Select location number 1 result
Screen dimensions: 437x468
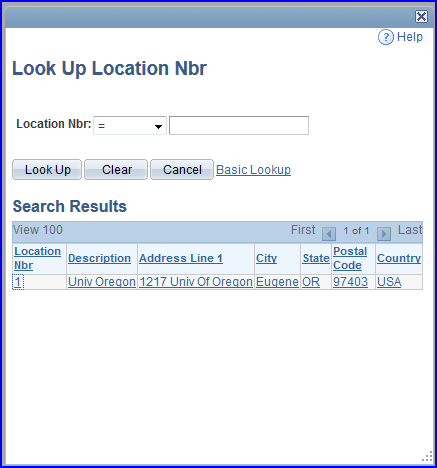[18, 282]
